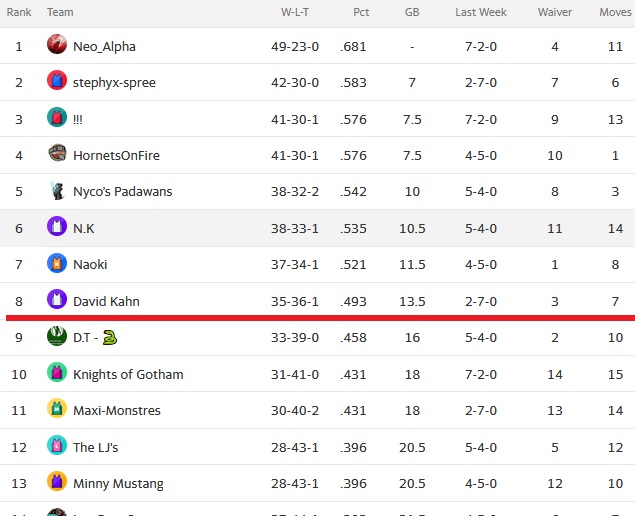The height and width of the screenshot is (516, 635).
Task: Click the Maxi-Monstres yellow jersey icon
Action: tap(57, 408)
